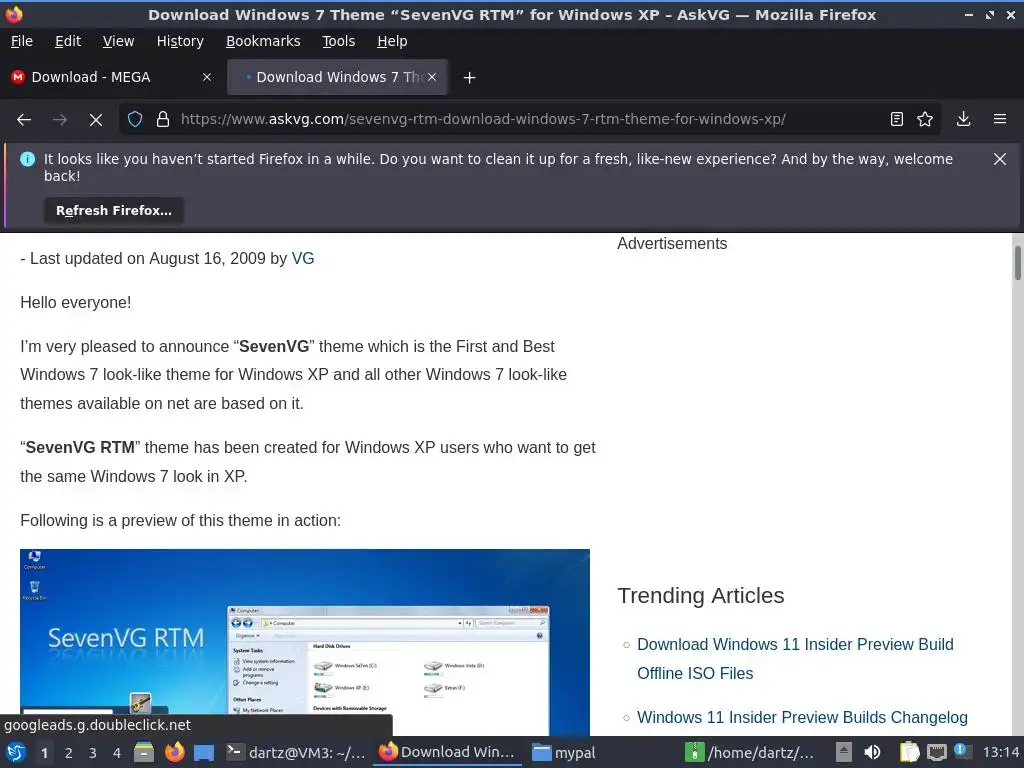Open the Edit menu
1024x768 pixels.
click(x=68, y=41)
